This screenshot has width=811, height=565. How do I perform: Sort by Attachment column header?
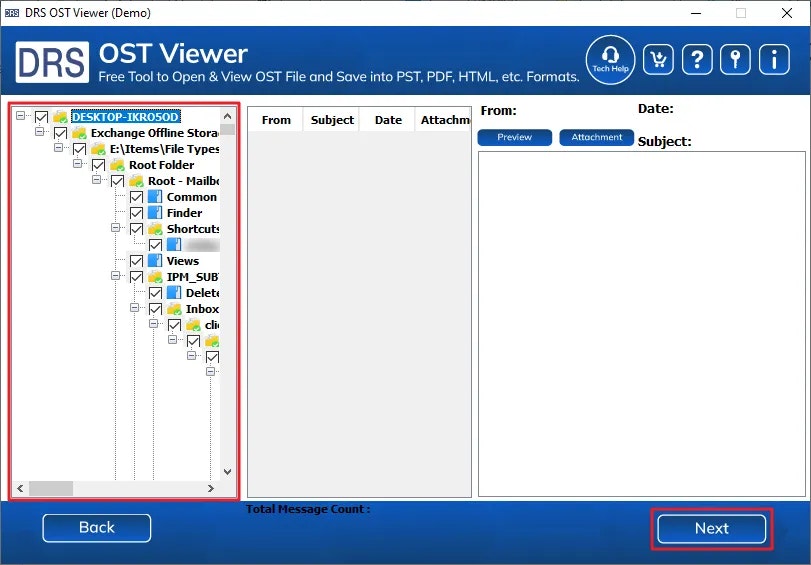coord(444,120)
